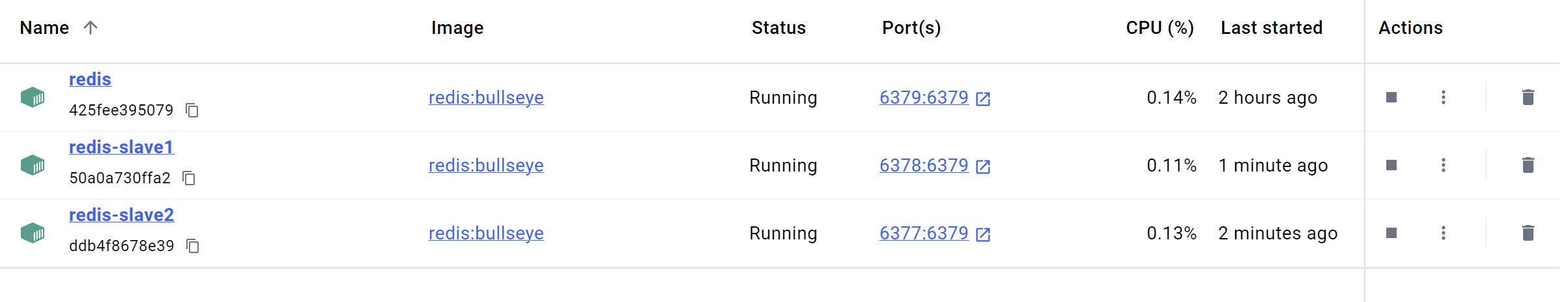Screen dimensions: 1568x302
Task: Click the redis container icon
Action: 33,97
